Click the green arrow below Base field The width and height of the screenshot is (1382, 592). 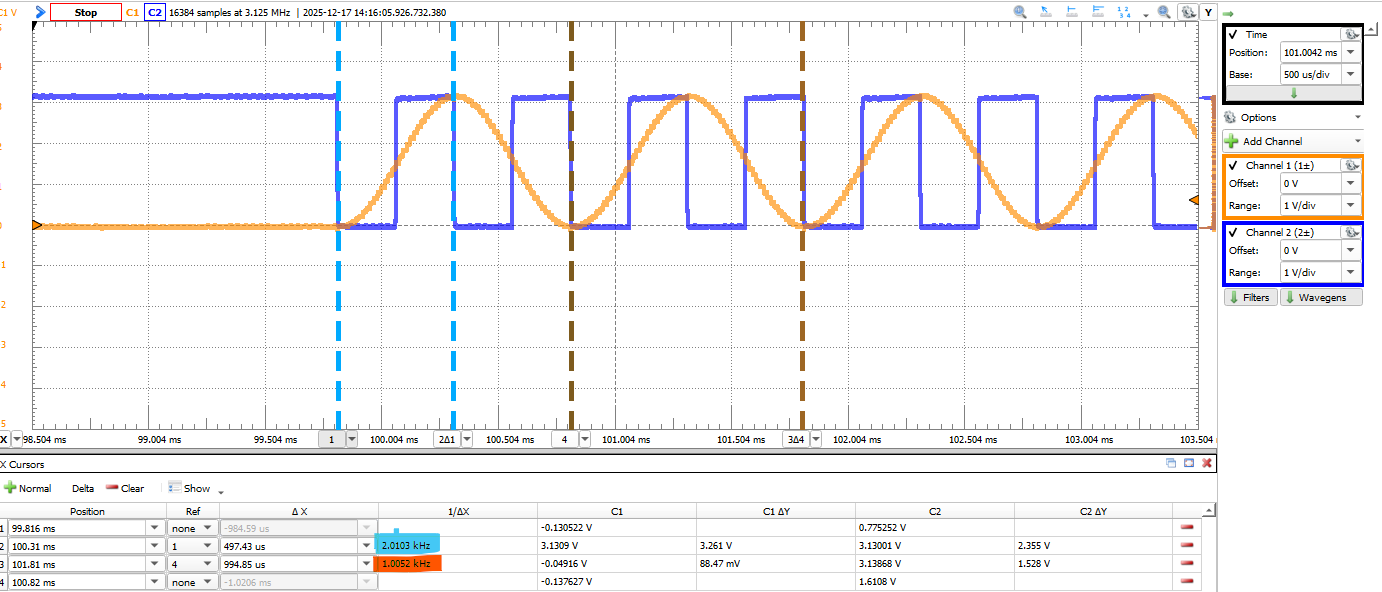click(1293, 93)
